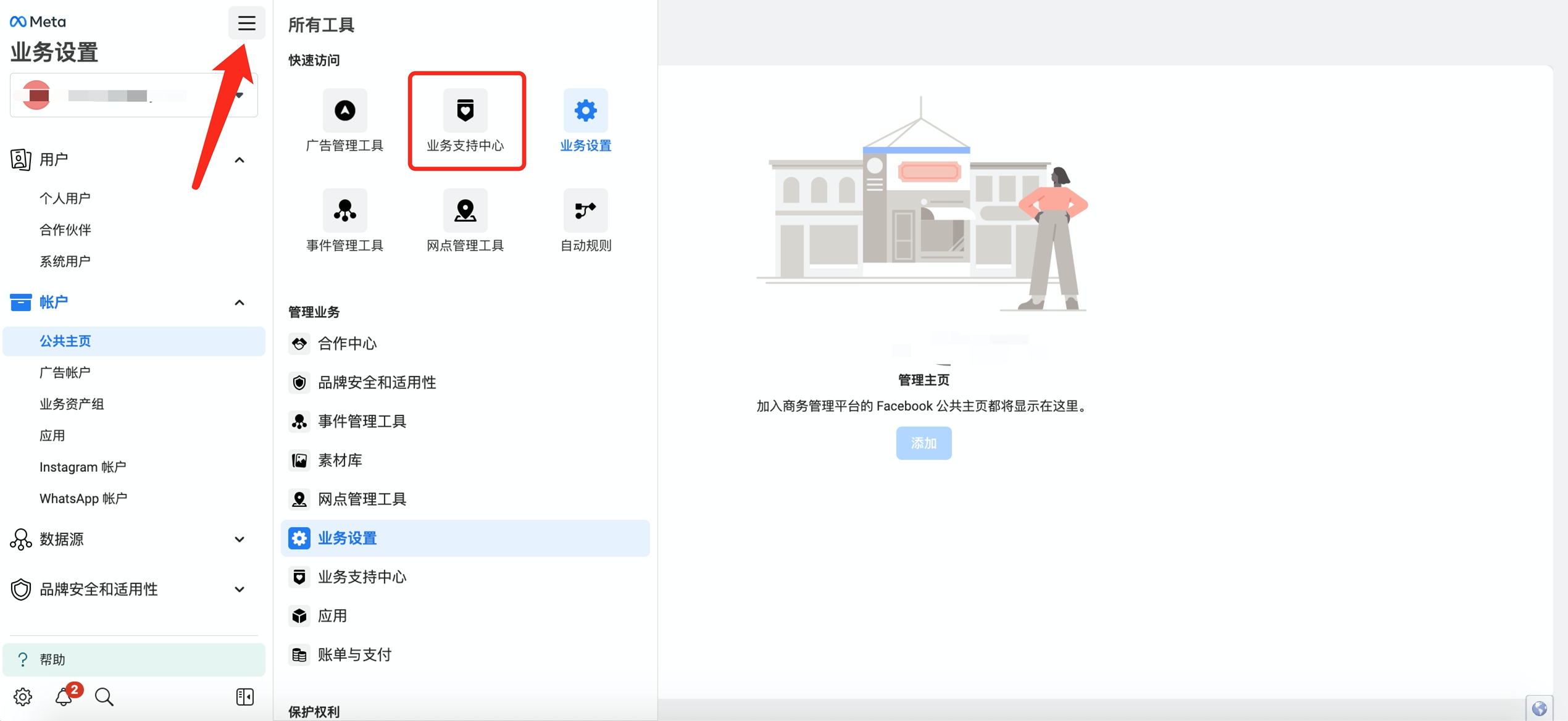1568x721 pixels.
Task: Open the search magnifier icon
Action: click(x=104, y=697)
